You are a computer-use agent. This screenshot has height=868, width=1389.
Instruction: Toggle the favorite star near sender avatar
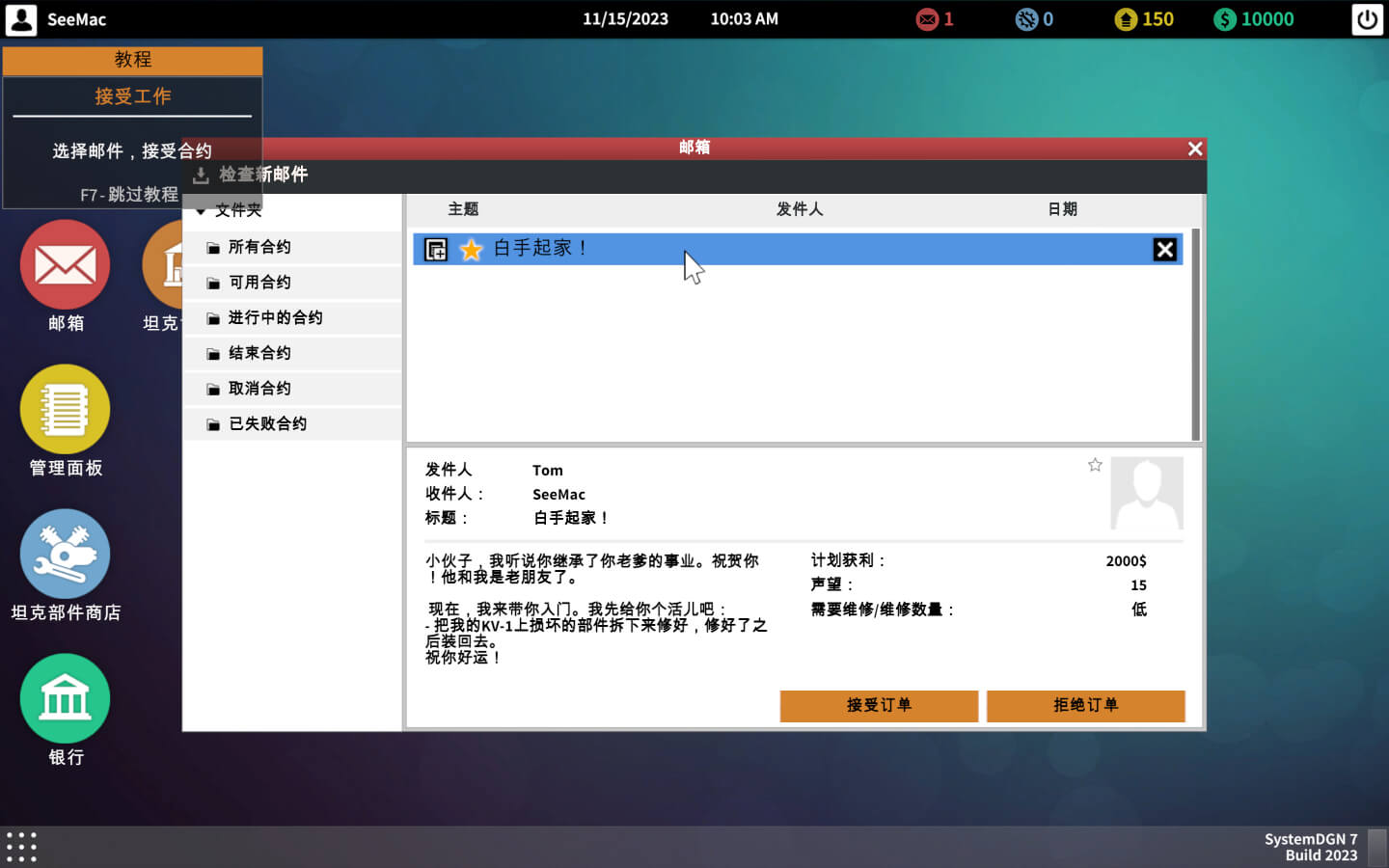(x=1095, y=465)
